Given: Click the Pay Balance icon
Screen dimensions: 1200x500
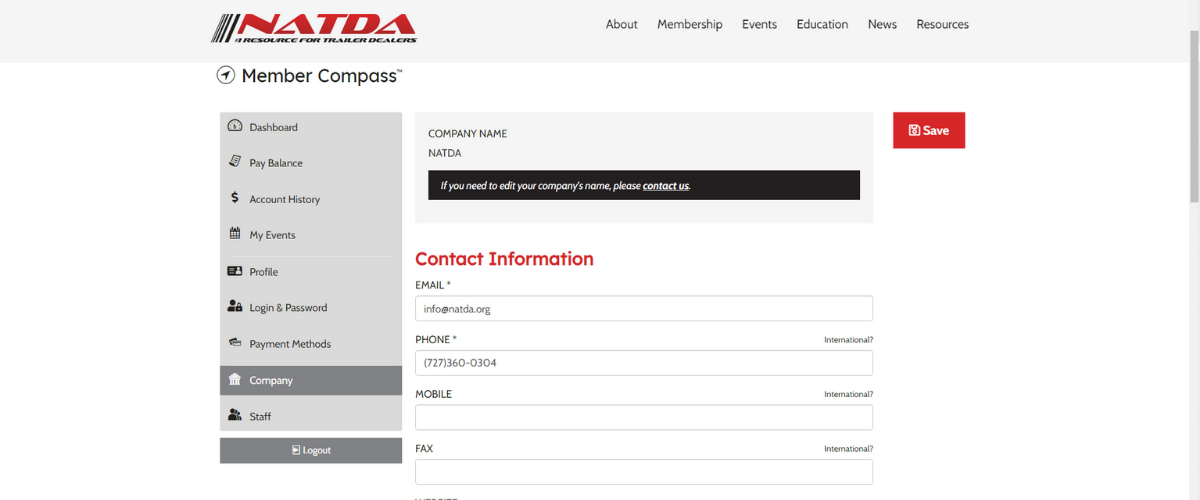Looking at the screenshot, I should [235, 162].
